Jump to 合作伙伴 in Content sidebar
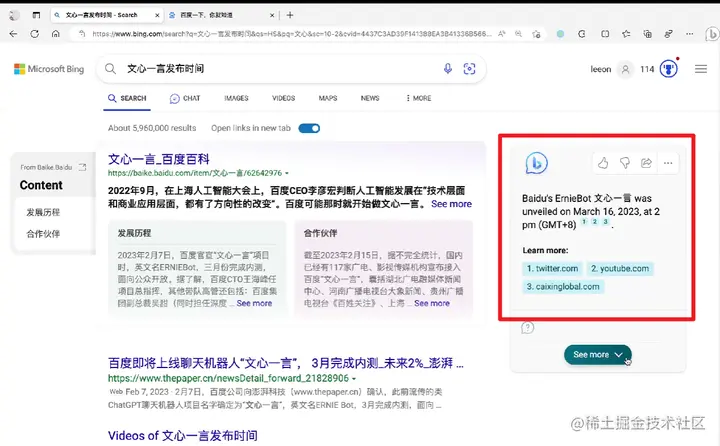Viewport: 720px width, 446px height. tap(43, 234)
